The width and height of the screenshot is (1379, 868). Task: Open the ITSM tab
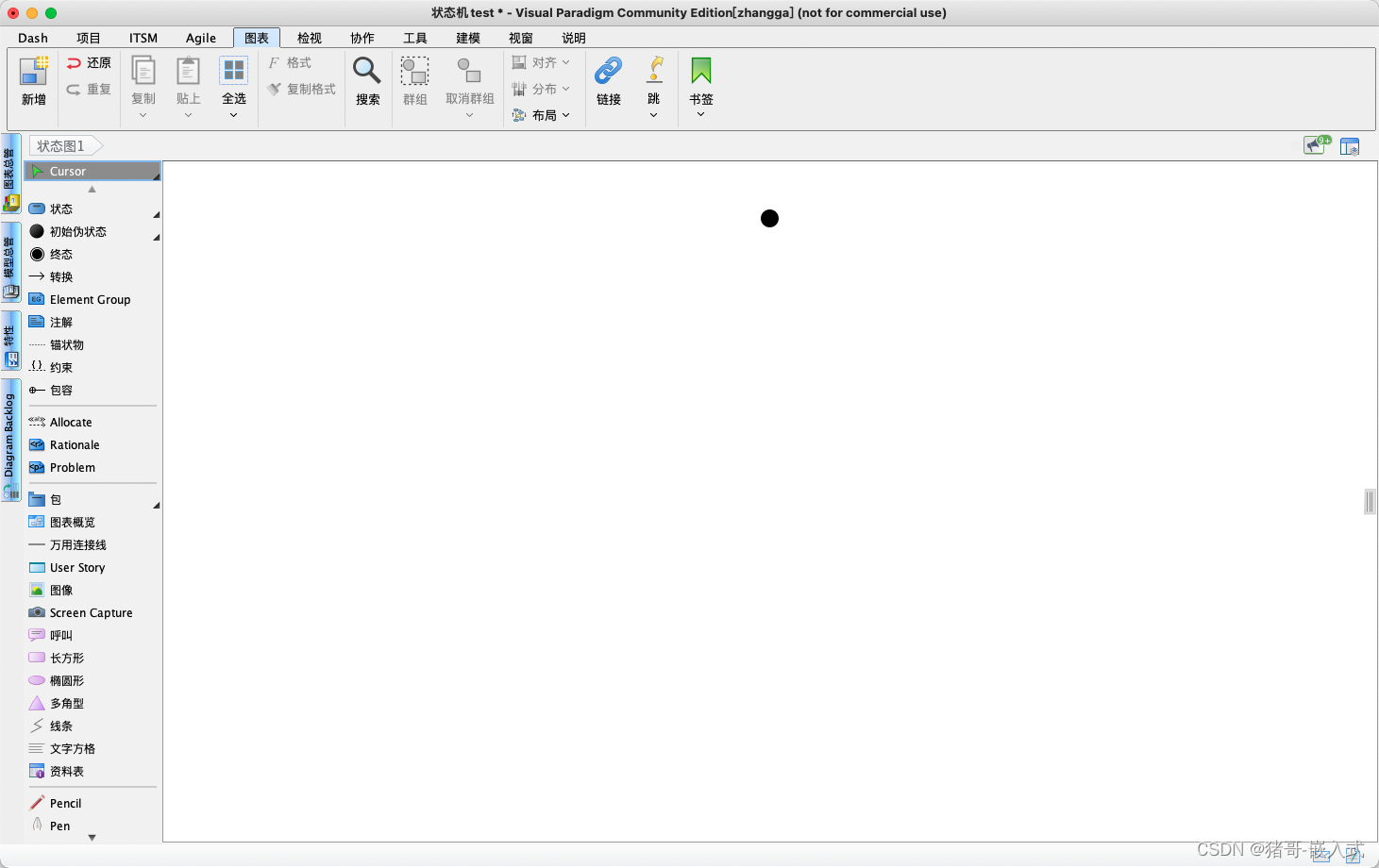tap(143, 38)
